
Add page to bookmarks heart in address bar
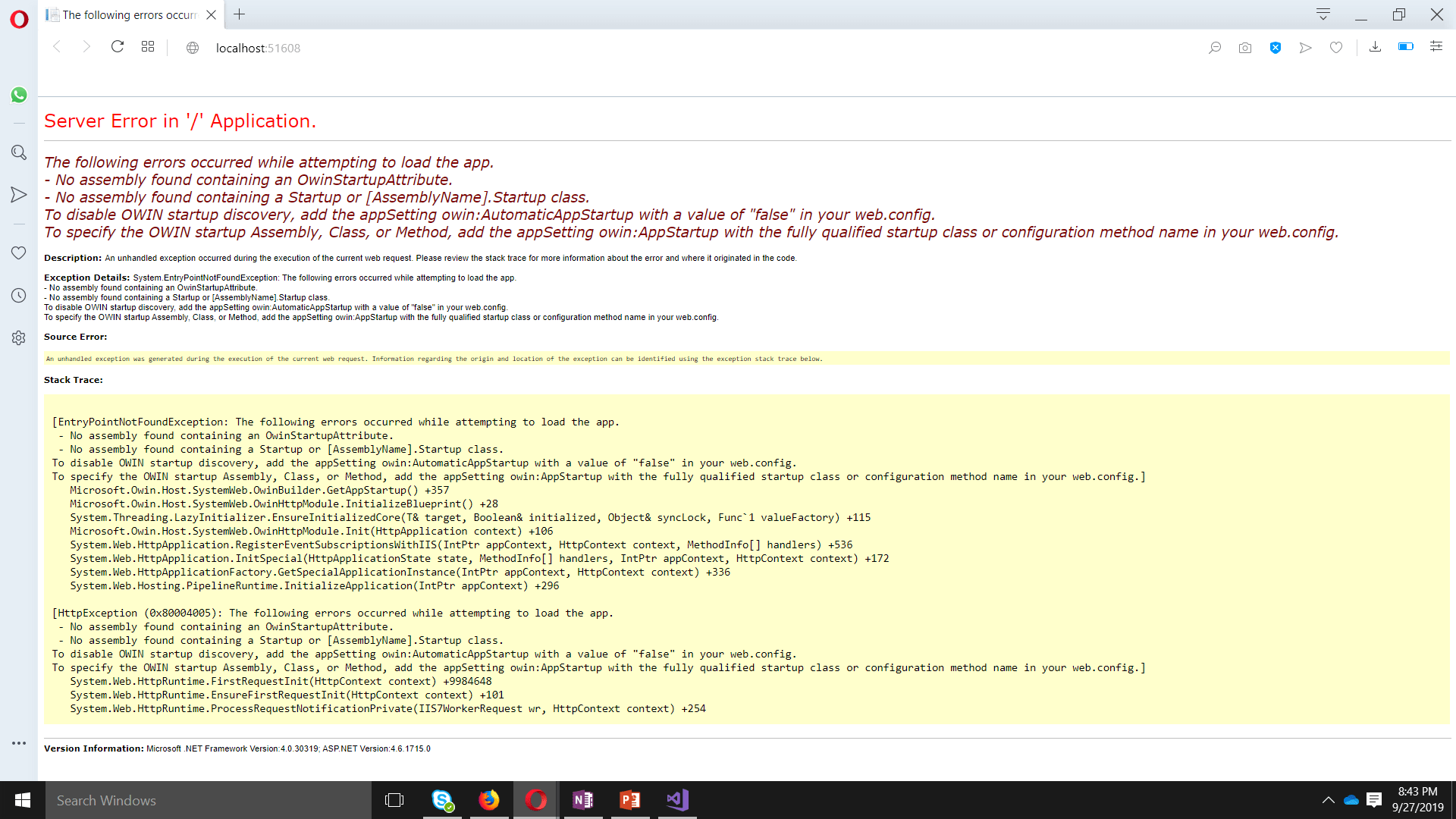(1336, 48)
